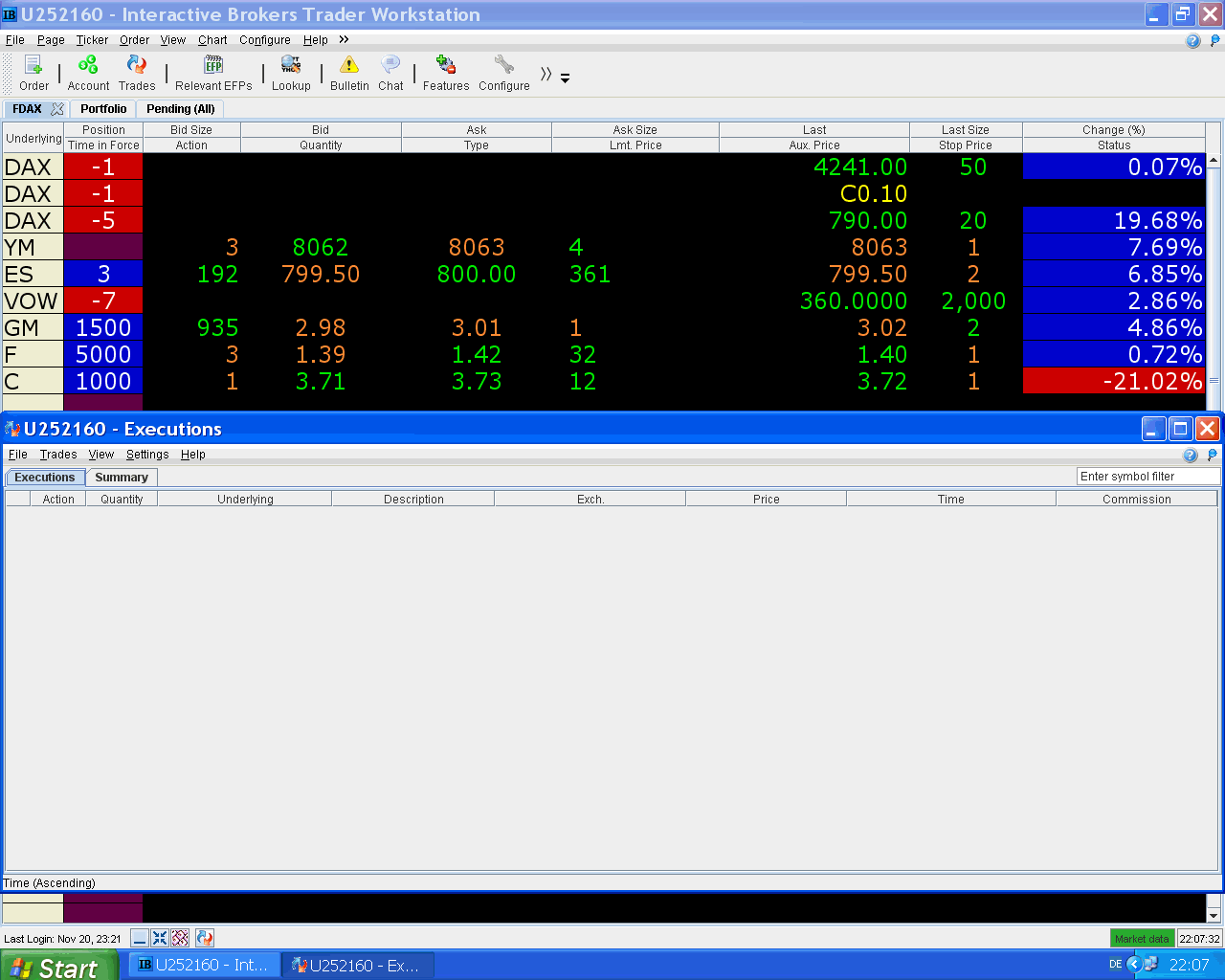Open File menu in Executions window

tap(18, 455)
